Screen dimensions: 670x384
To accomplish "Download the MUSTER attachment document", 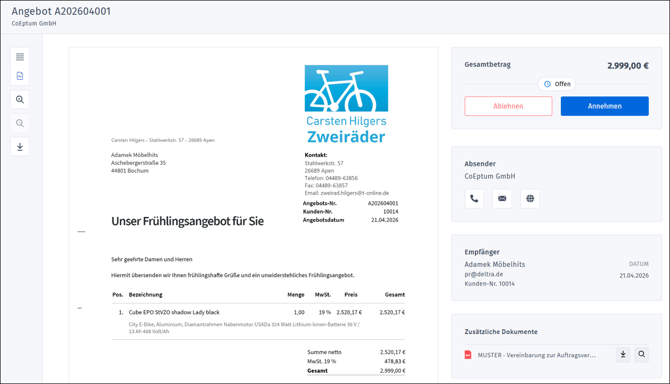I will point(623,355).
